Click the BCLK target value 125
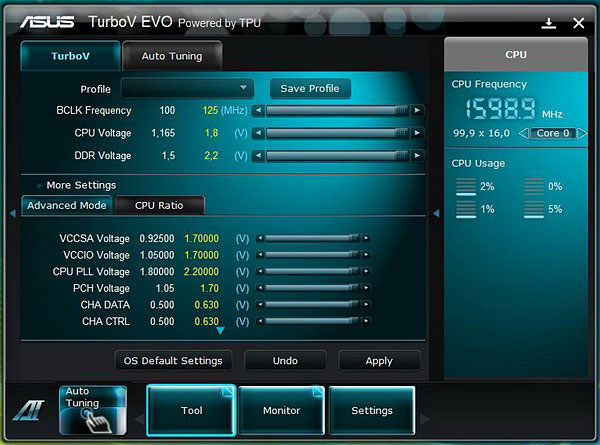Image resolution: width=600 pixels, height=445 pixels. [210, 111]
